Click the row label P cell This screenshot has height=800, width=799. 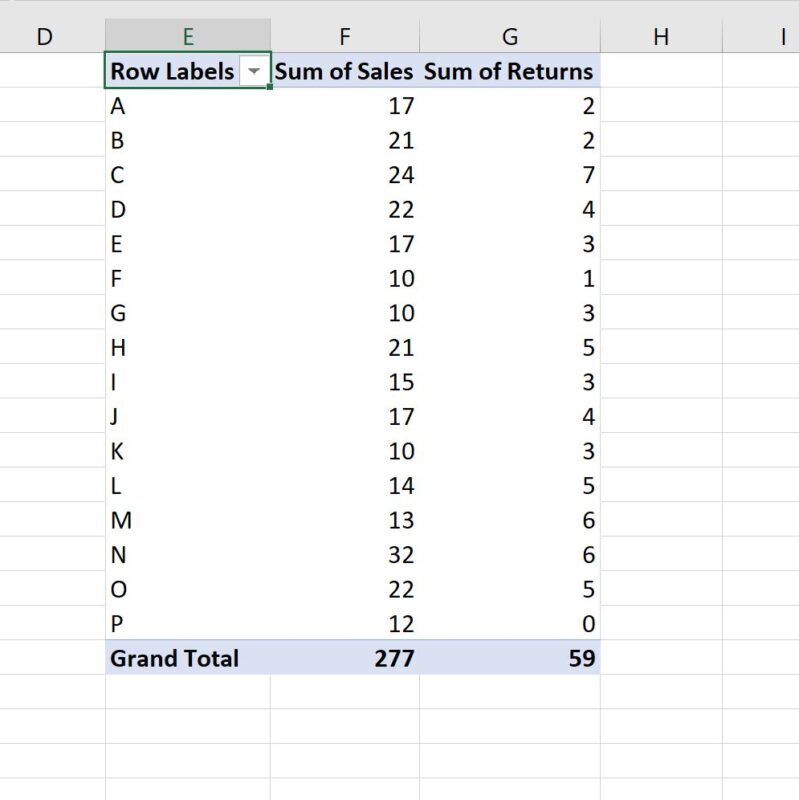pos(150,623)
